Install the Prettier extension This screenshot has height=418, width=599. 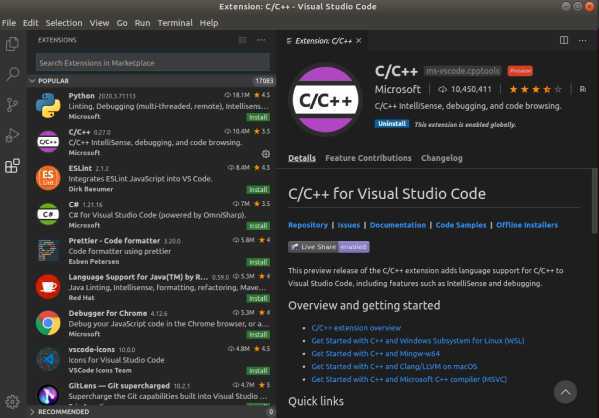coord(258,262)
